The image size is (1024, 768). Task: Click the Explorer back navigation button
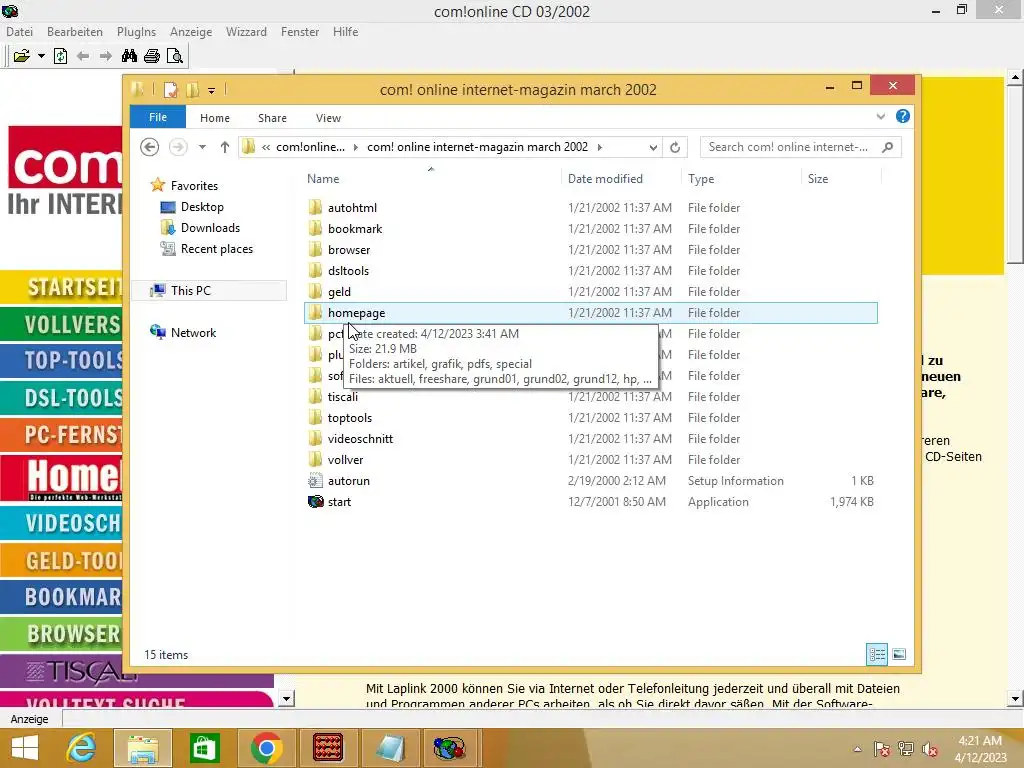click(x=150, y=147)
